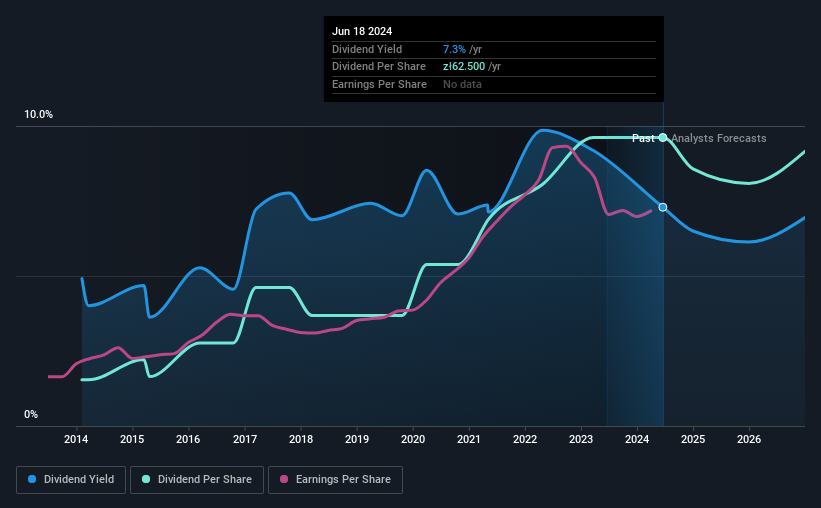Select the blue data point marker on Dividend Yield line
Viewport: 821px width, 508px height.
[663, 207]
